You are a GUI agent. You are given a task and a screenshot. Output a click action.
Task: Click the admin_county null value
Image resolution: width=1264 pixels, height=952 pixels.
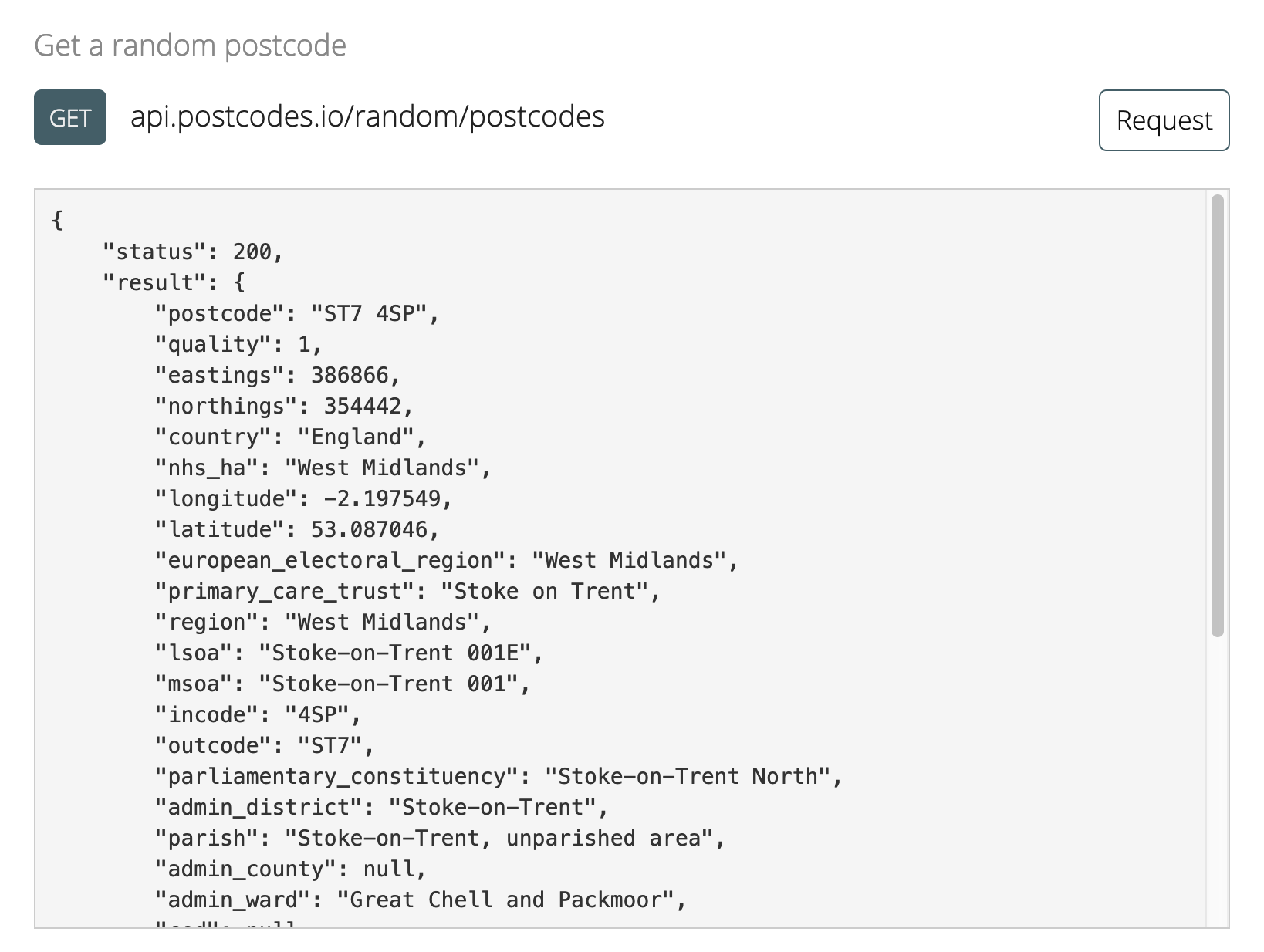(x=390, y=869)
